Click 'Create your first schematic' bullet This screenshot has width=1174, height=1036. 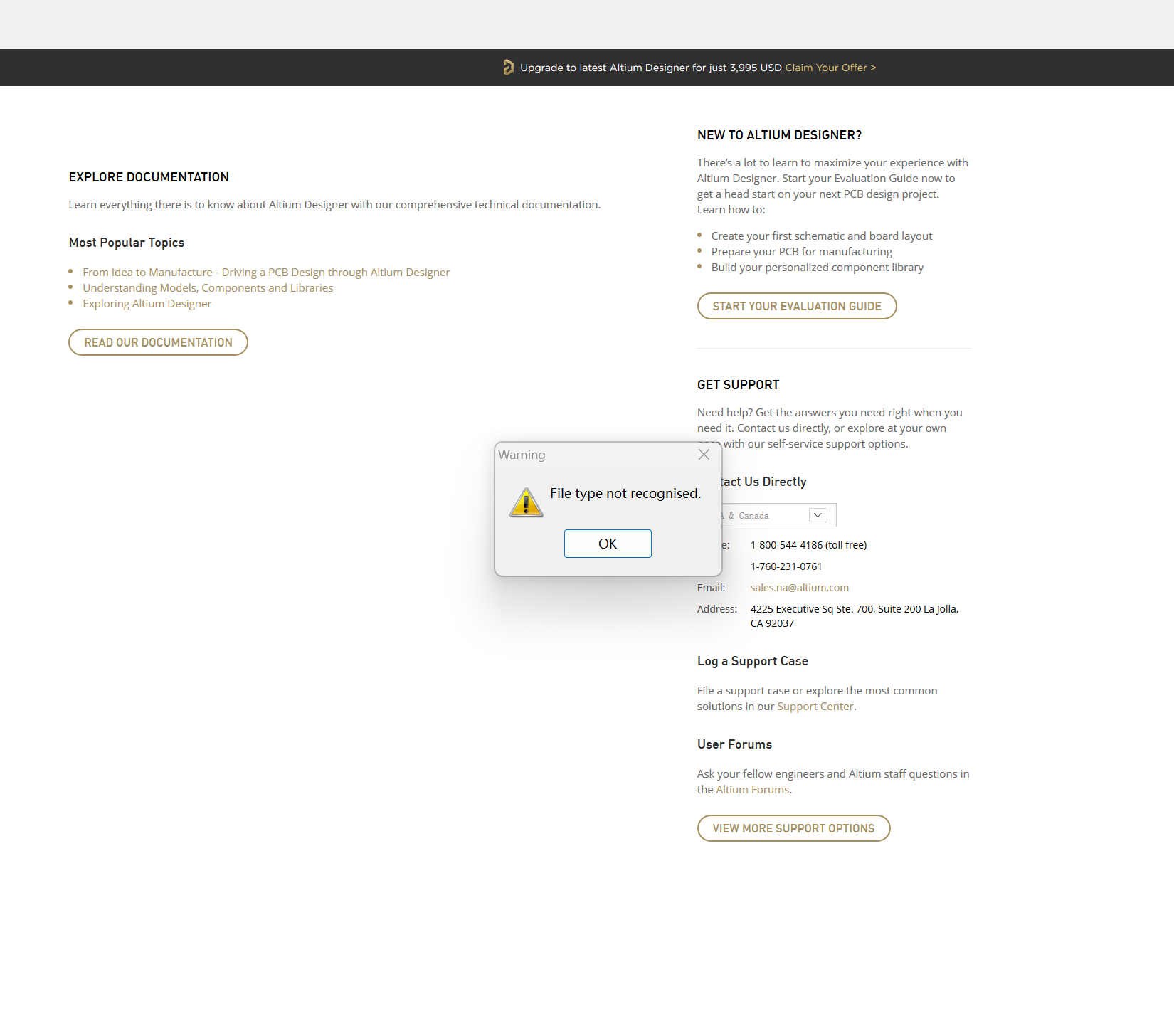tap(822, 236)
